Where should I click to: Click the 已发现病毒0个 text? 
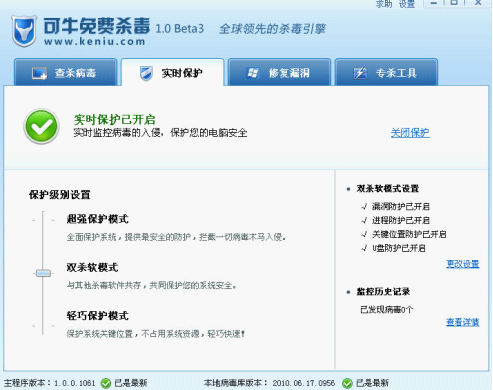coord(387,310)
